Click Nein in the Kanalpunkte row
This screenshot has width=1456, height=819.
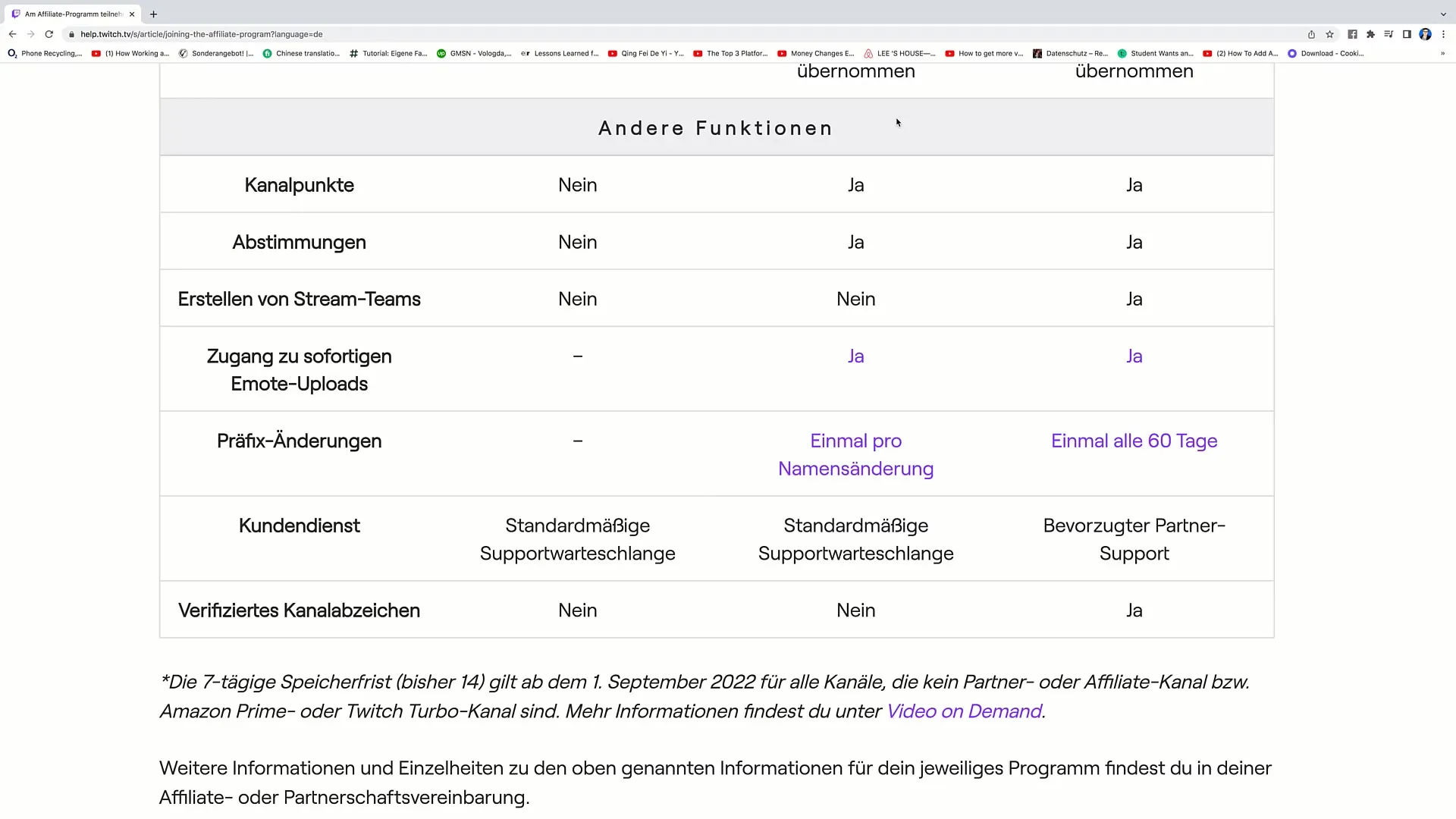[577, 185]
